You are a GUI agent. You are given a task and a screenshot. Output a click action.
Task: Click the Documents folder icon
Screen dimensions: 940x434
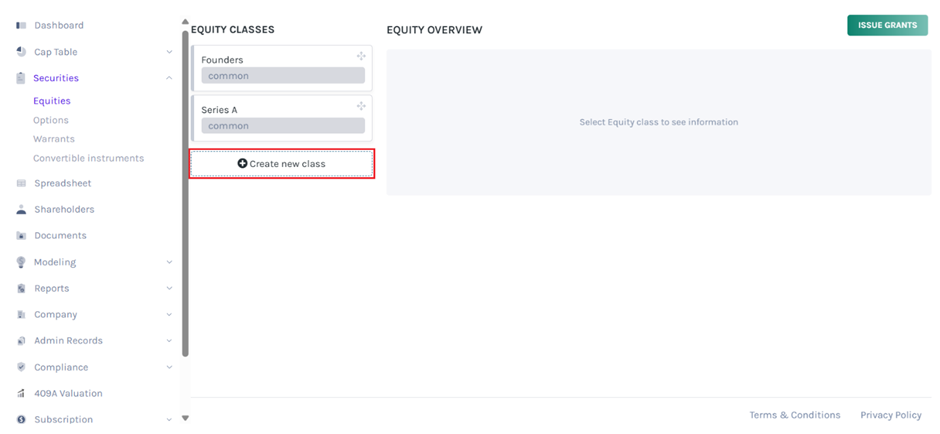21,236
